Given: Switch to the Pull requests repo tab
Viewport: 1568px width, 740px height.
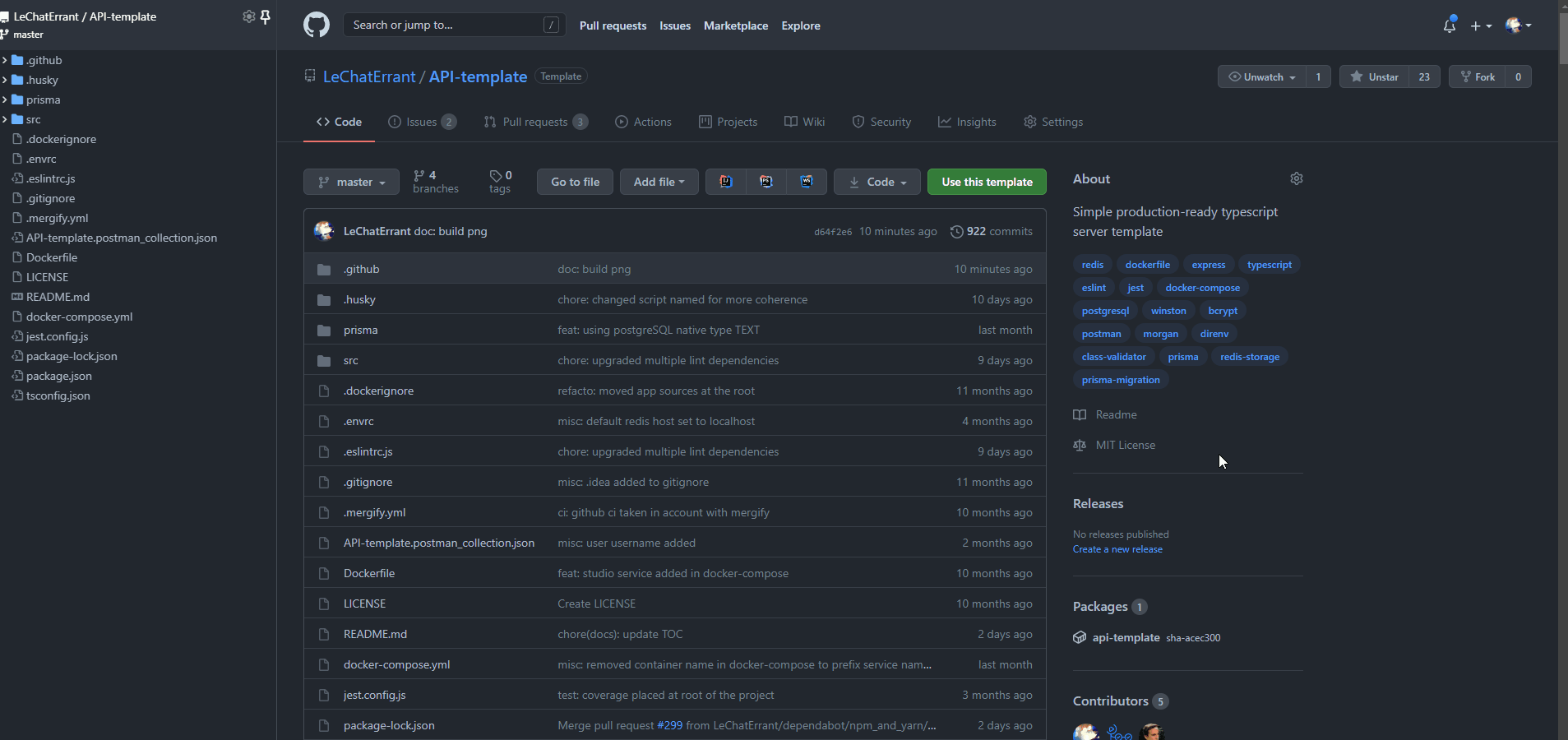Looking at the screenshot, I should (x=536, y=122).
